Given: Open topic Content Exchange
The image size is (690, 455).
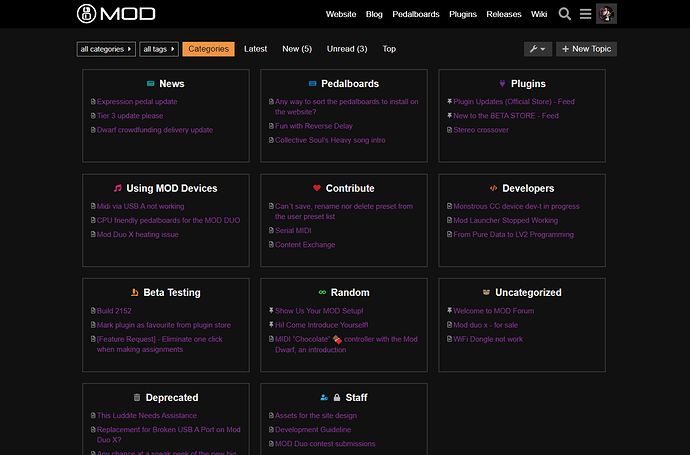Looking at the screenshot, I should [305, 245].
